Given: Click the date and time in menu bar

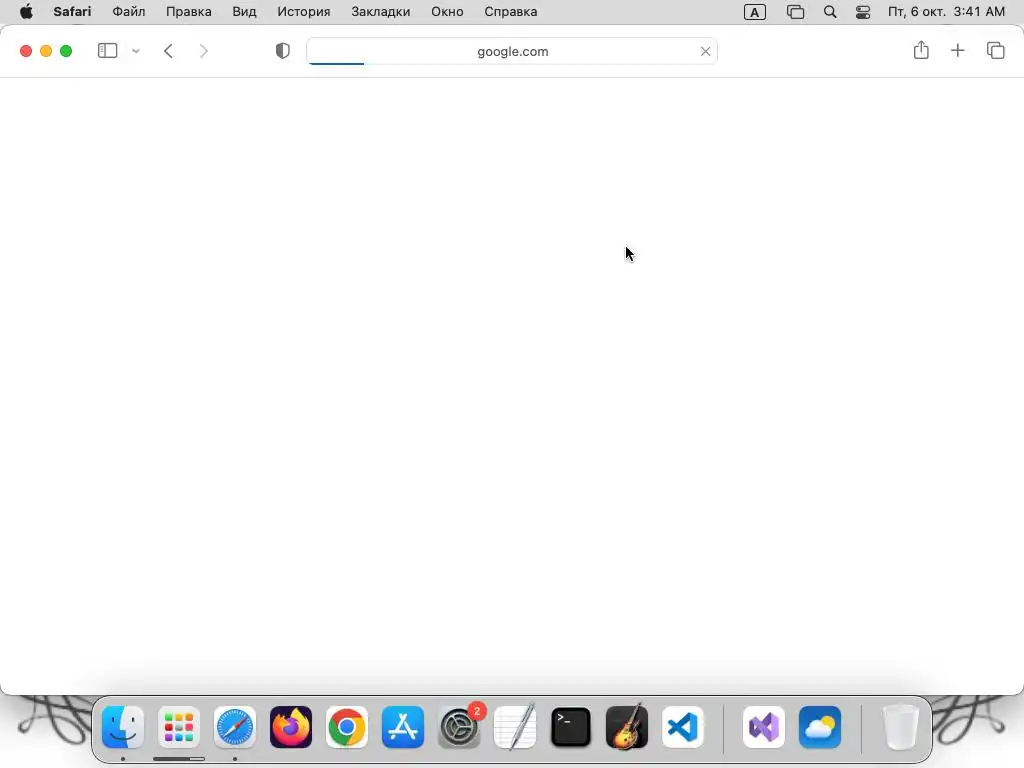Looking at the screenshot, I should pyautogui.click(x=946, y=12).
